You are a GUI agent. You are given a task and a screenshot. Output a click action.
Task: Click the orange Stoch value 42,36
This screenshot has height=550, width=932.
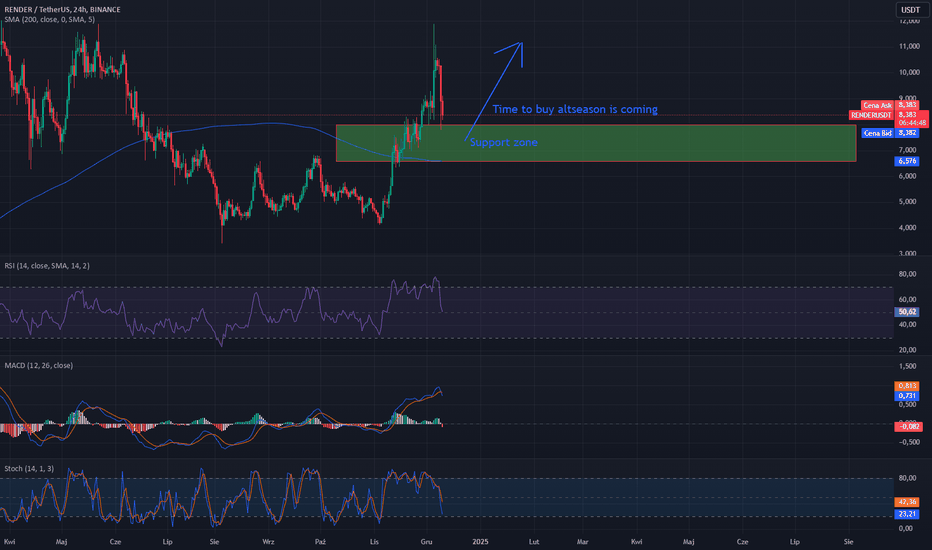pyautogui.click(x=906, y=502)
